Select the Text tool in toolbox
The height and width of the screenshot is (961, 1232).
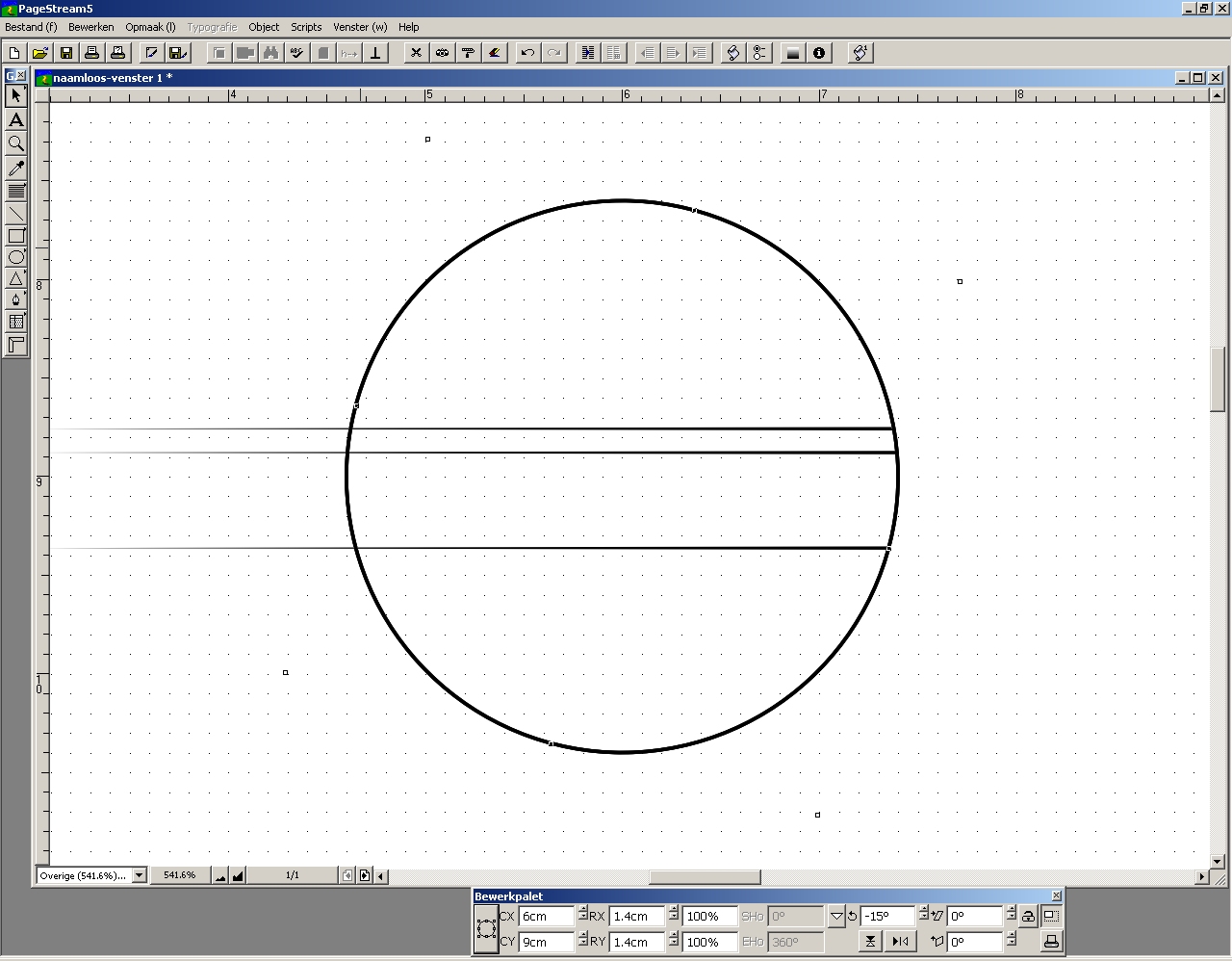coord(16,120)
